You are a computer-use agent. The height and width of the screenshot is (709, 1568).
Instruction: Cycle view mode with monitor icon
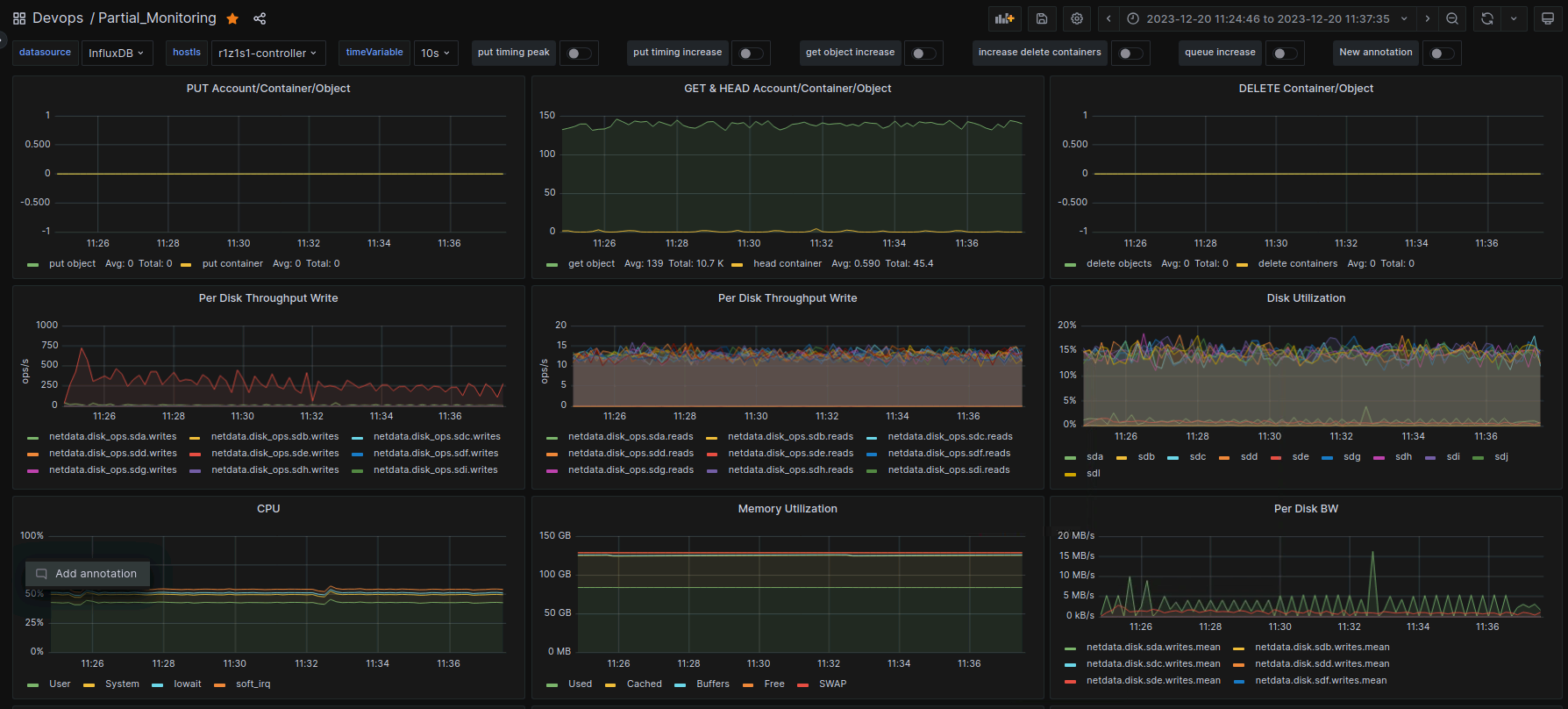coord(1548,18)
